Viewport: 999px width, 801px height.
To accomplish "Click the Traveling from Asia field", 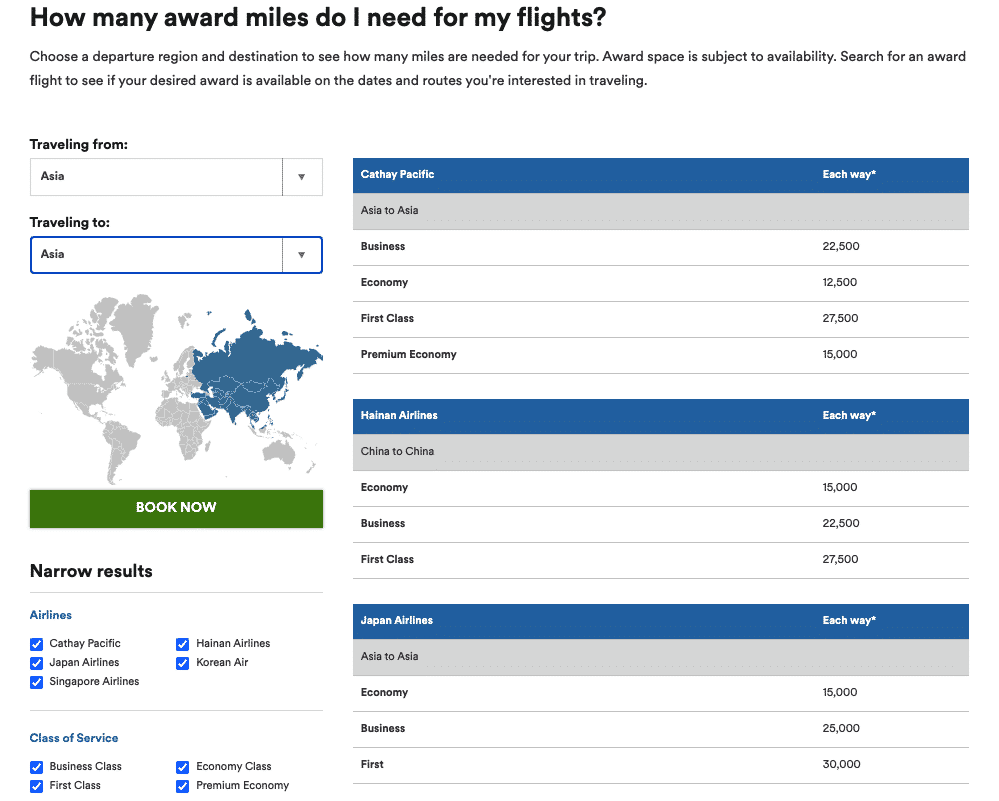I will pyautogui.click(x=176, y=177).
